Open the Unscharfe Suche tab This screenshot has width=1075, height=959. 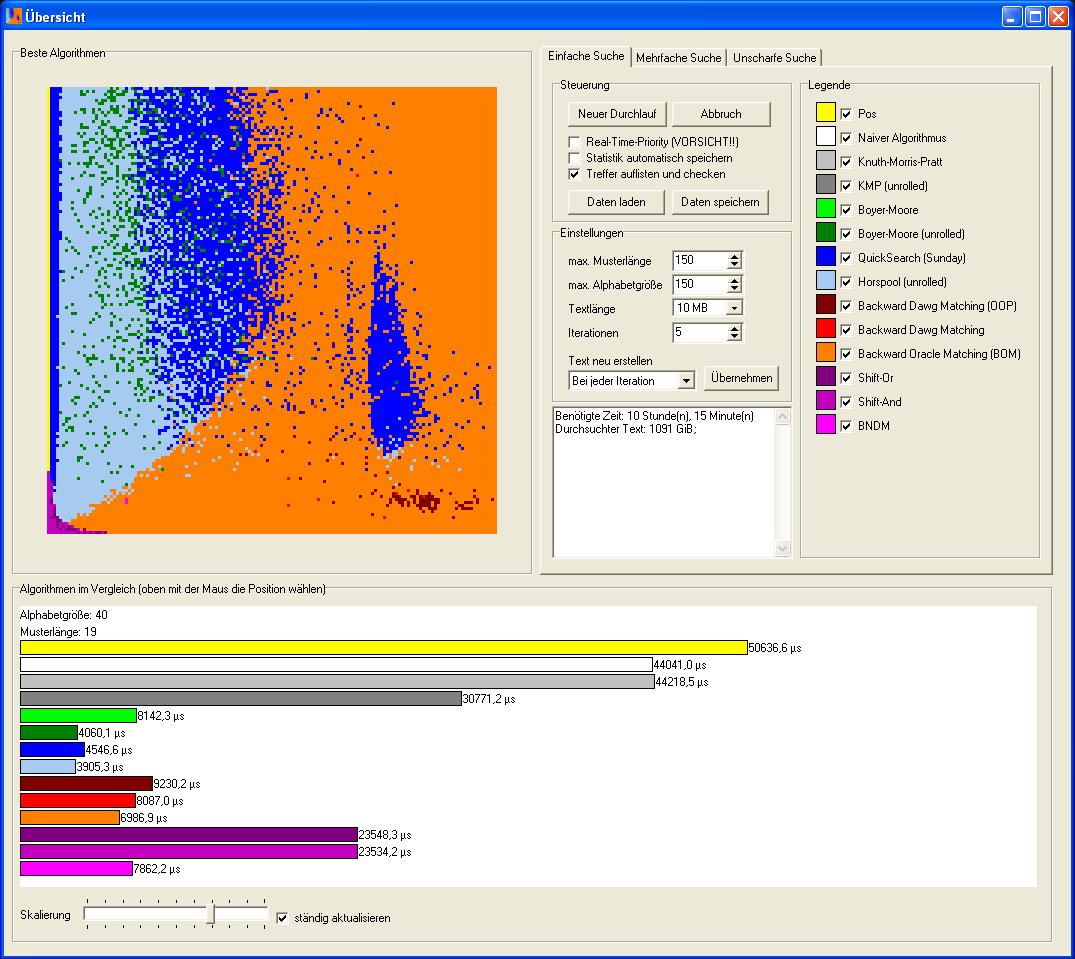[774, 58]
